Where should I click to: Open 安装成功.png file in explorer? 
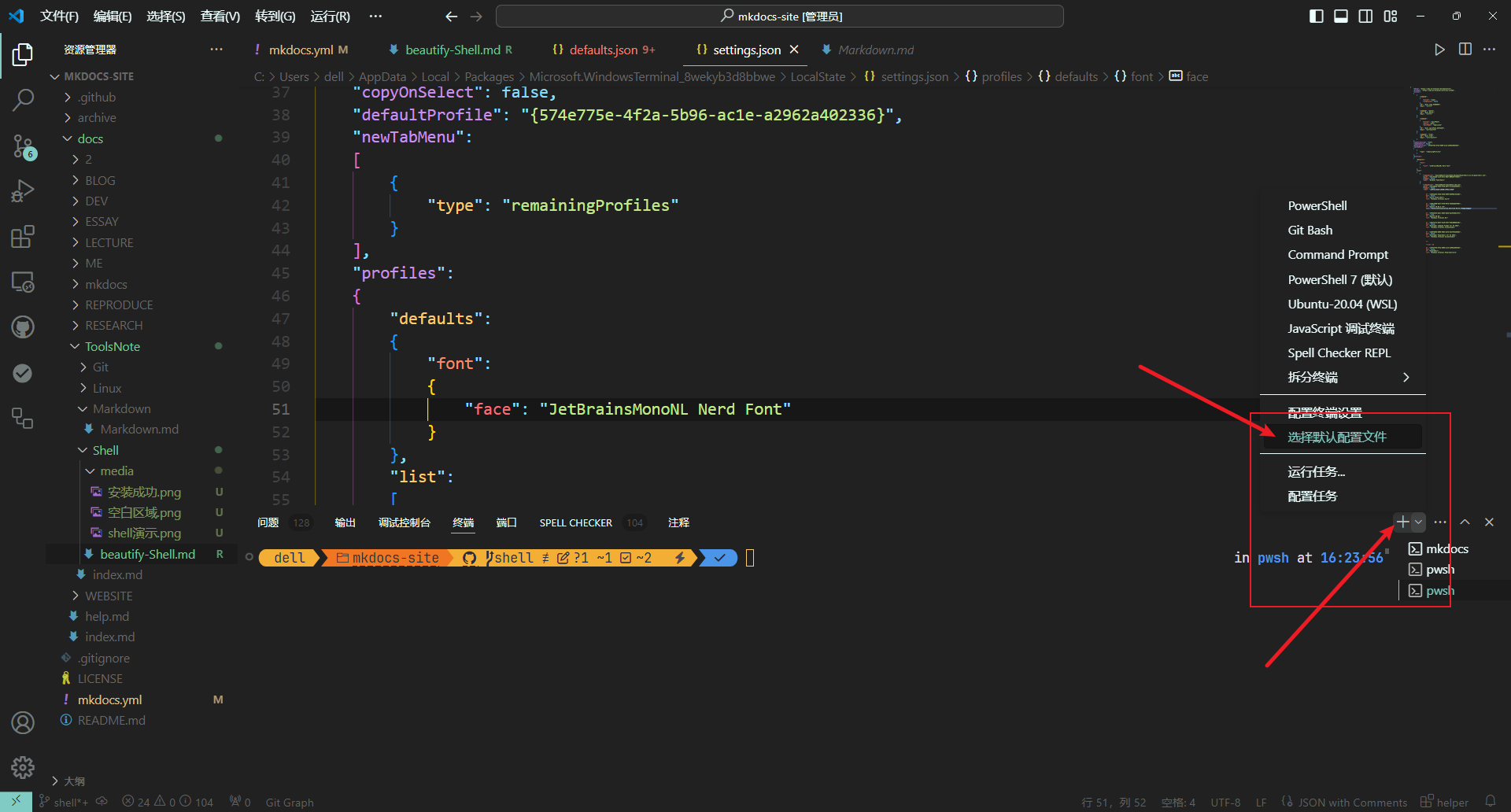pos(144,492)
